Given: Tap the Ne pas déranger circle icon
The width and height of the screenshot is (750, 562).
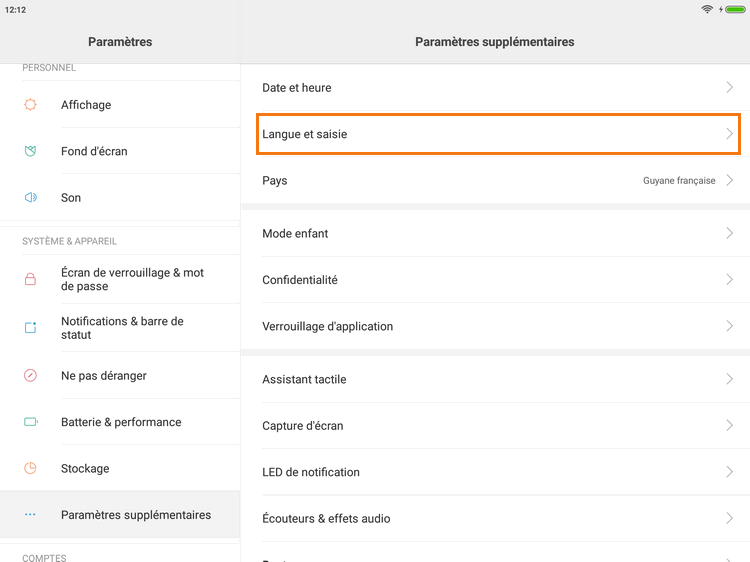Looking at the screenshot, I should pyautogui.click(x=30, y=375).
